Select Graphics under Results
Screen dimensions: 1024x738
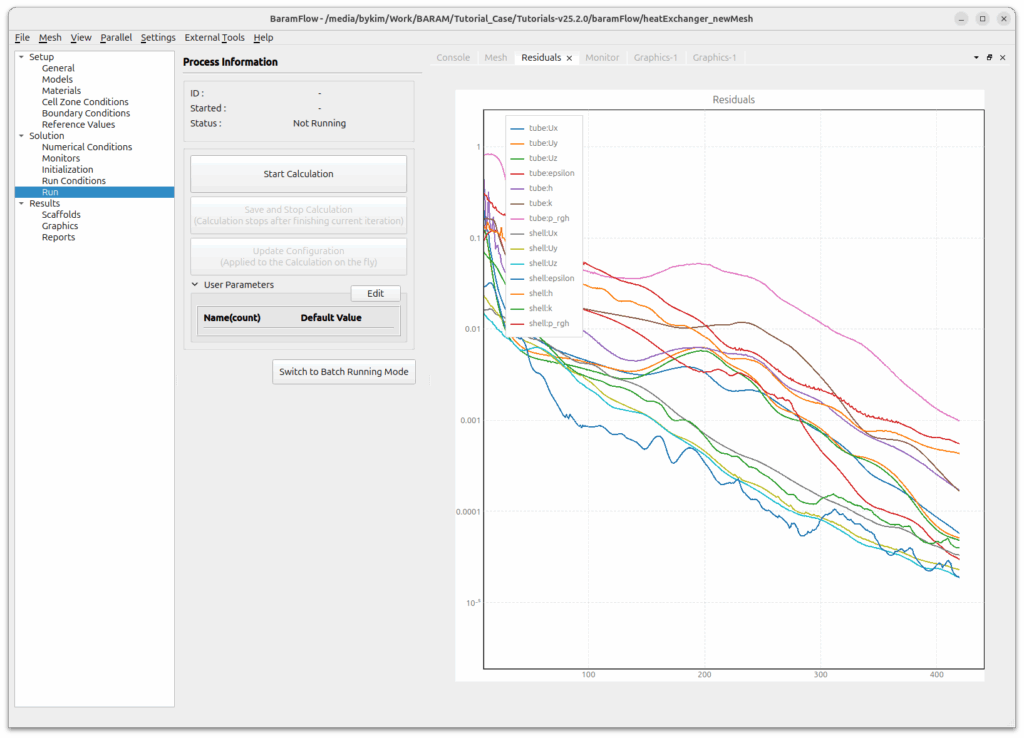tap(60, 226)
